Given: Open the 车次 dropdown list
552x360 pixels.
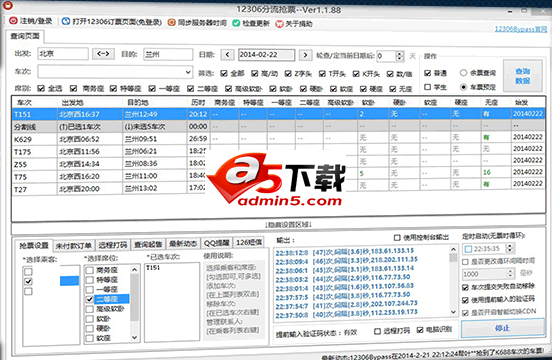Looking at the screenshot, I should 188,72.
